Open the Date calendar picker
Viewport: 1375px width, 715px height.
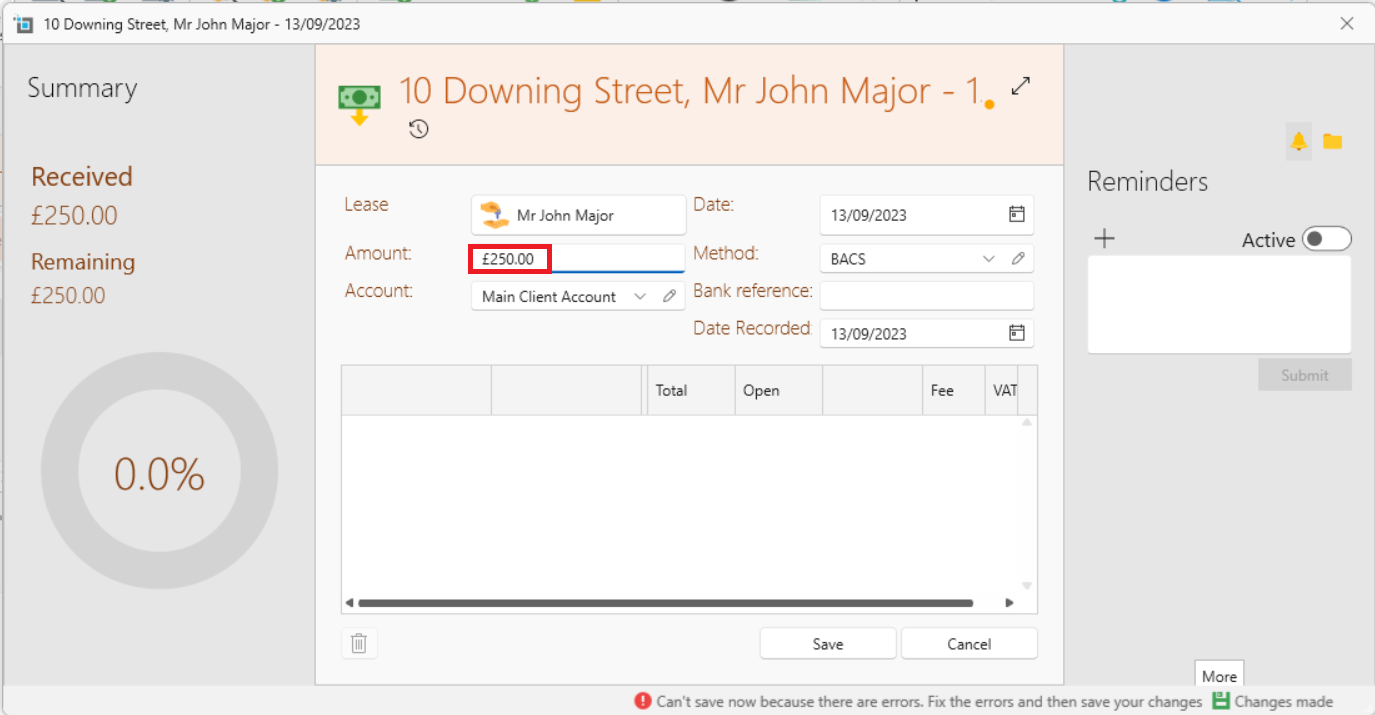pyautogui.click(x=1016, y=214)
